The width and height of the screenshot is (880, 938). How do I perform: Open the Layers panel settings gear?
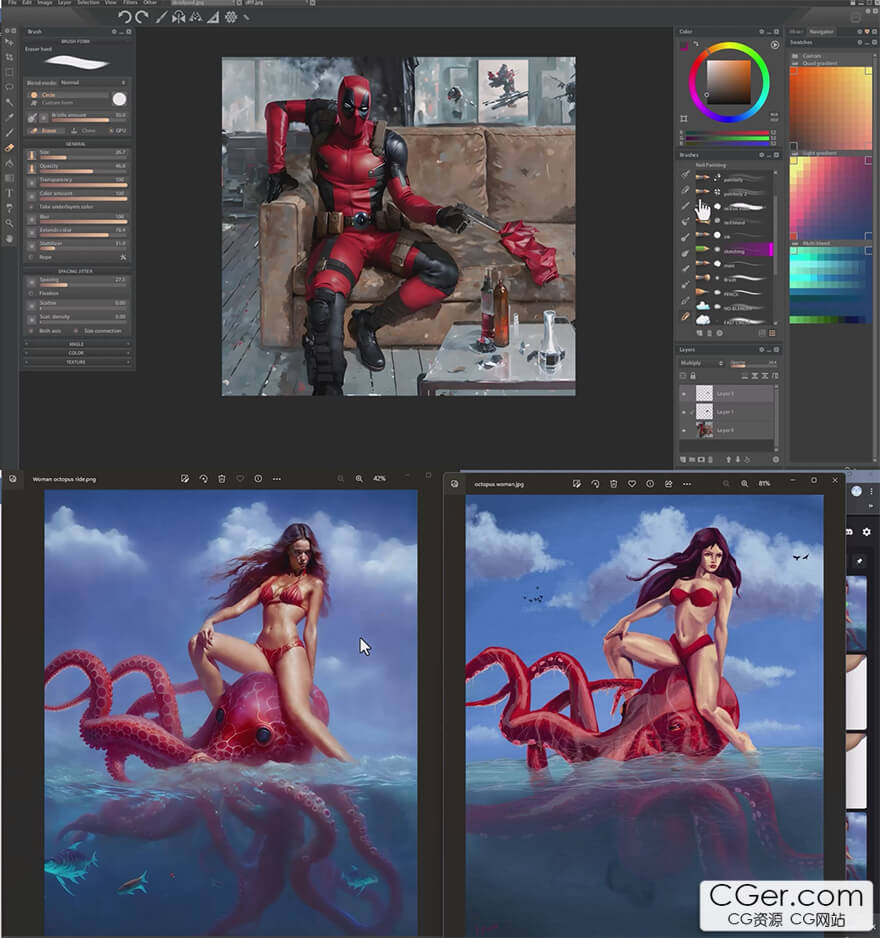762,349
